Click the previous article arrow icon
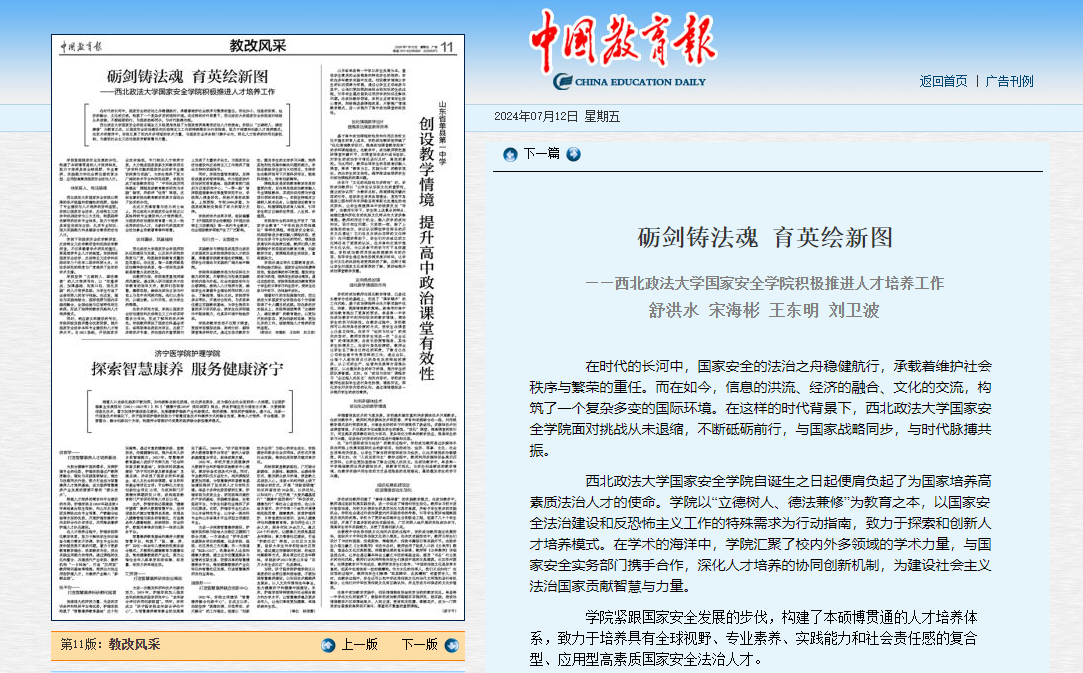 (510, 154)
